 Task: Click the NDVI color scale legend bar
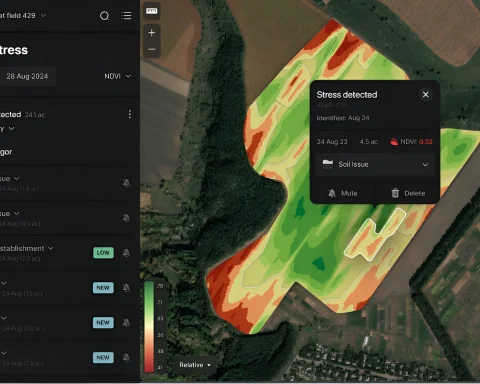pyautogui.click(x=149, y=327)
